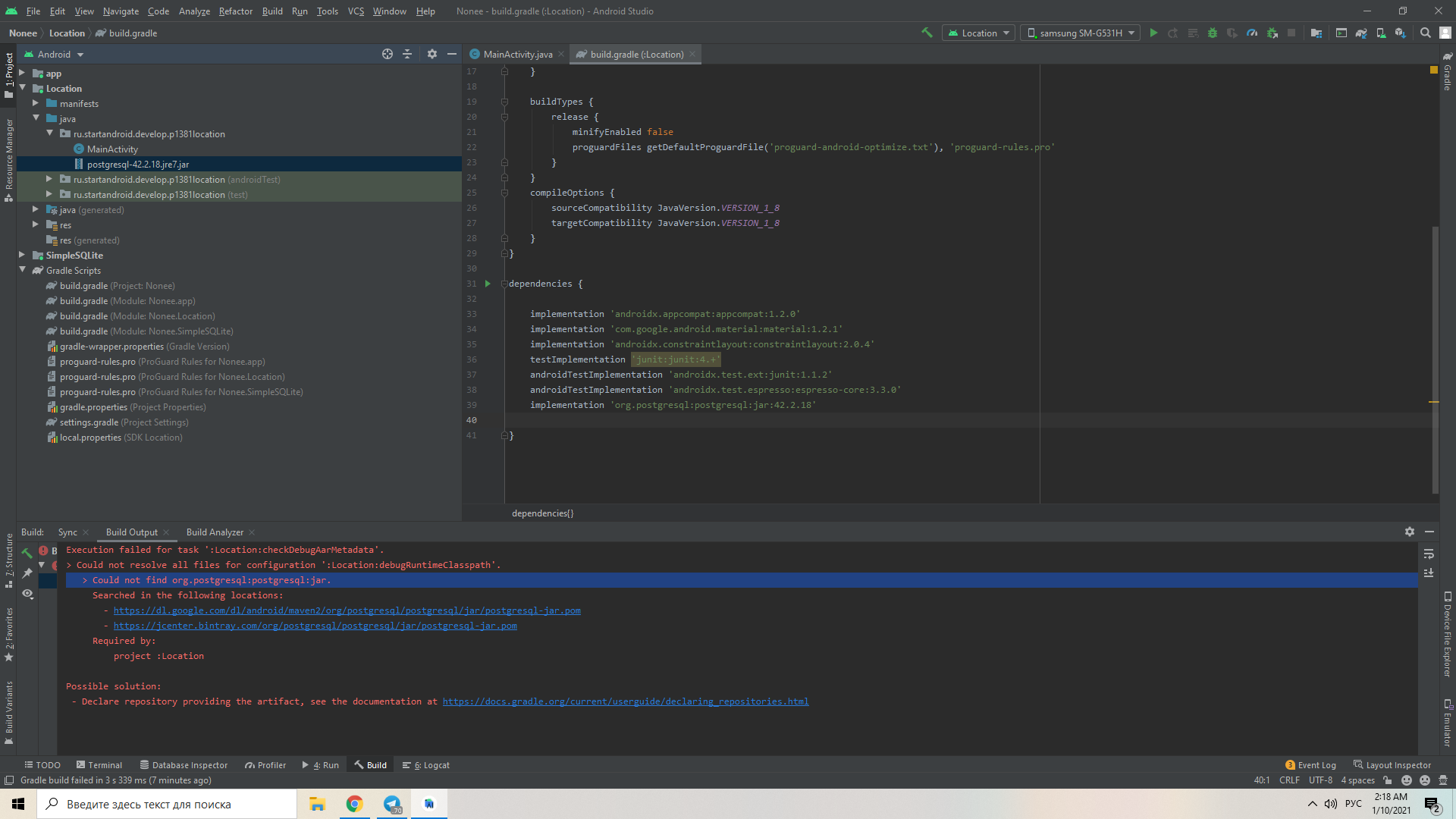Click Apply Changes and Restart Activity icon

(1173, 33)
